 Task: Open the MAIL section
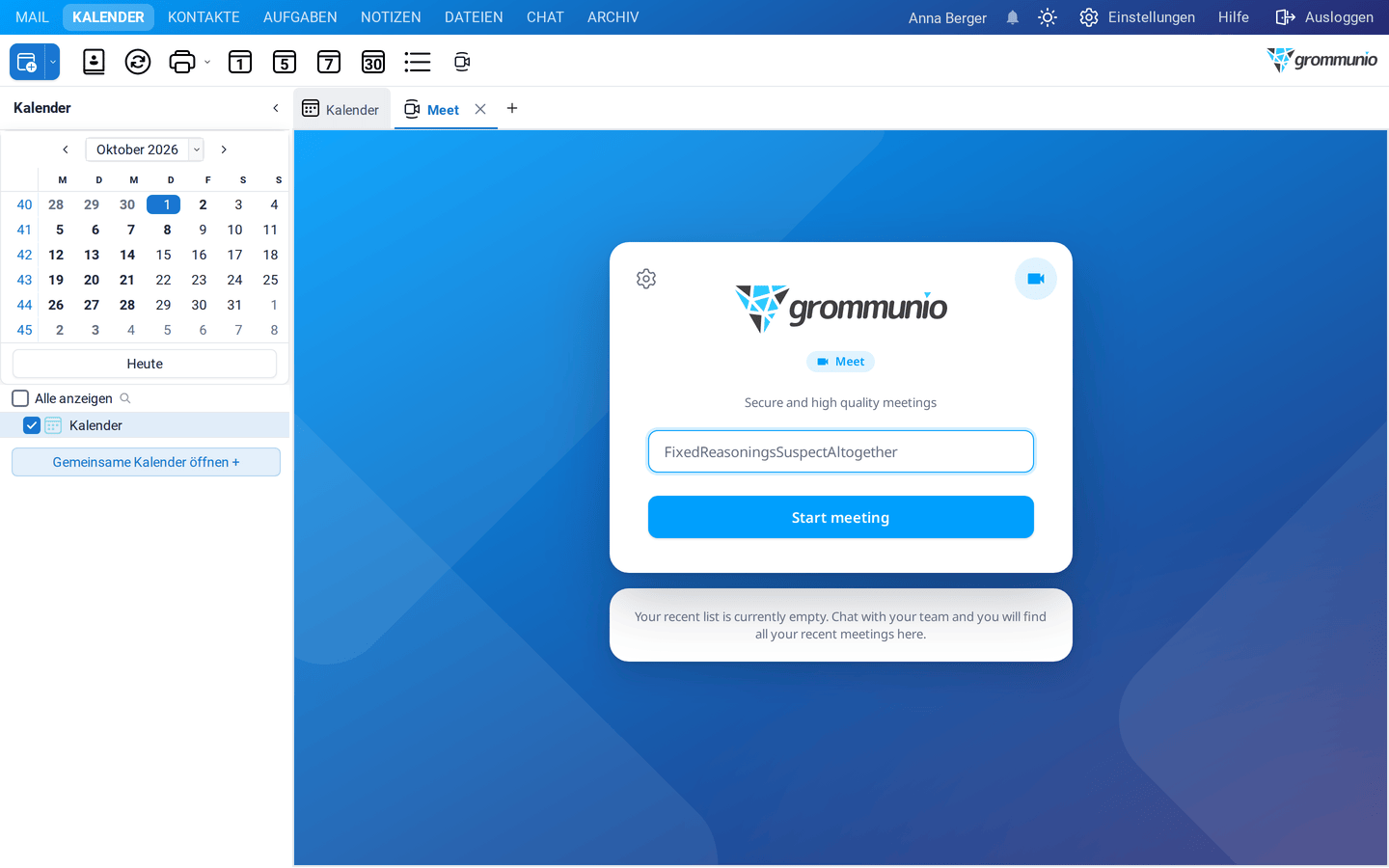32,17
